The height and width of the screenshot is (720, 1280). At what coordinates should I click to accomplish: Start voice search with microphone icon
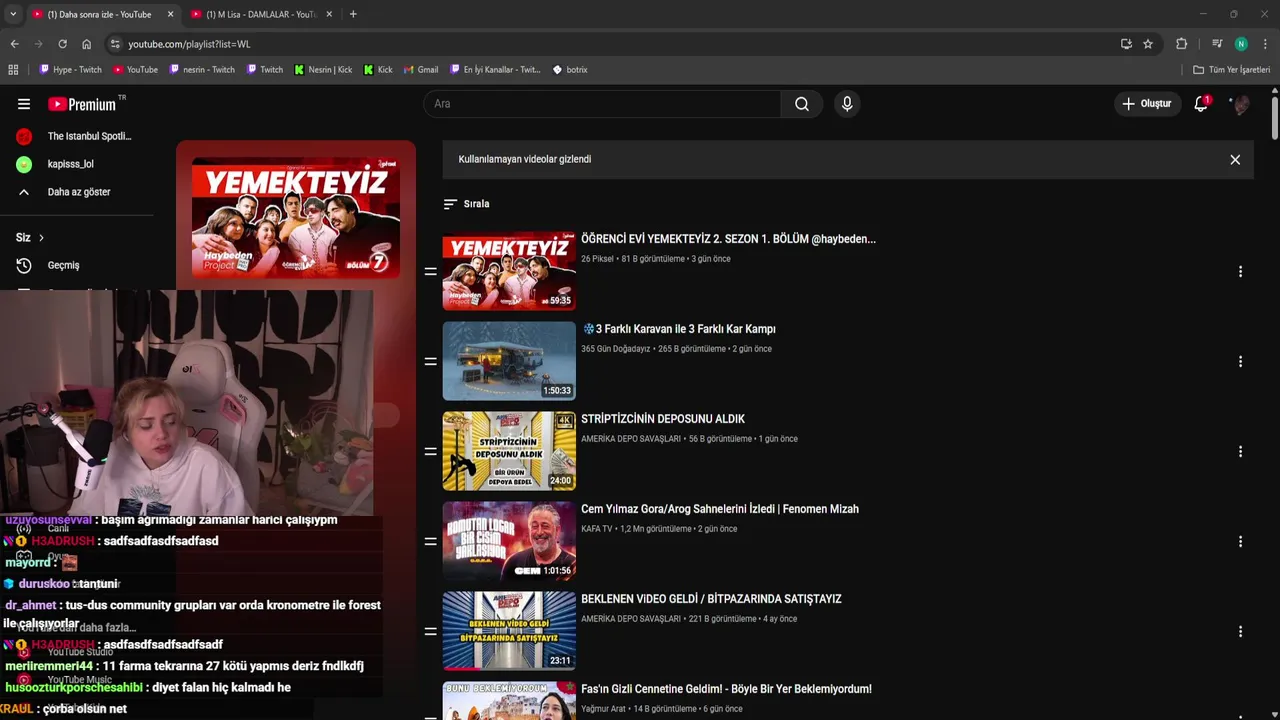point(847,104)
